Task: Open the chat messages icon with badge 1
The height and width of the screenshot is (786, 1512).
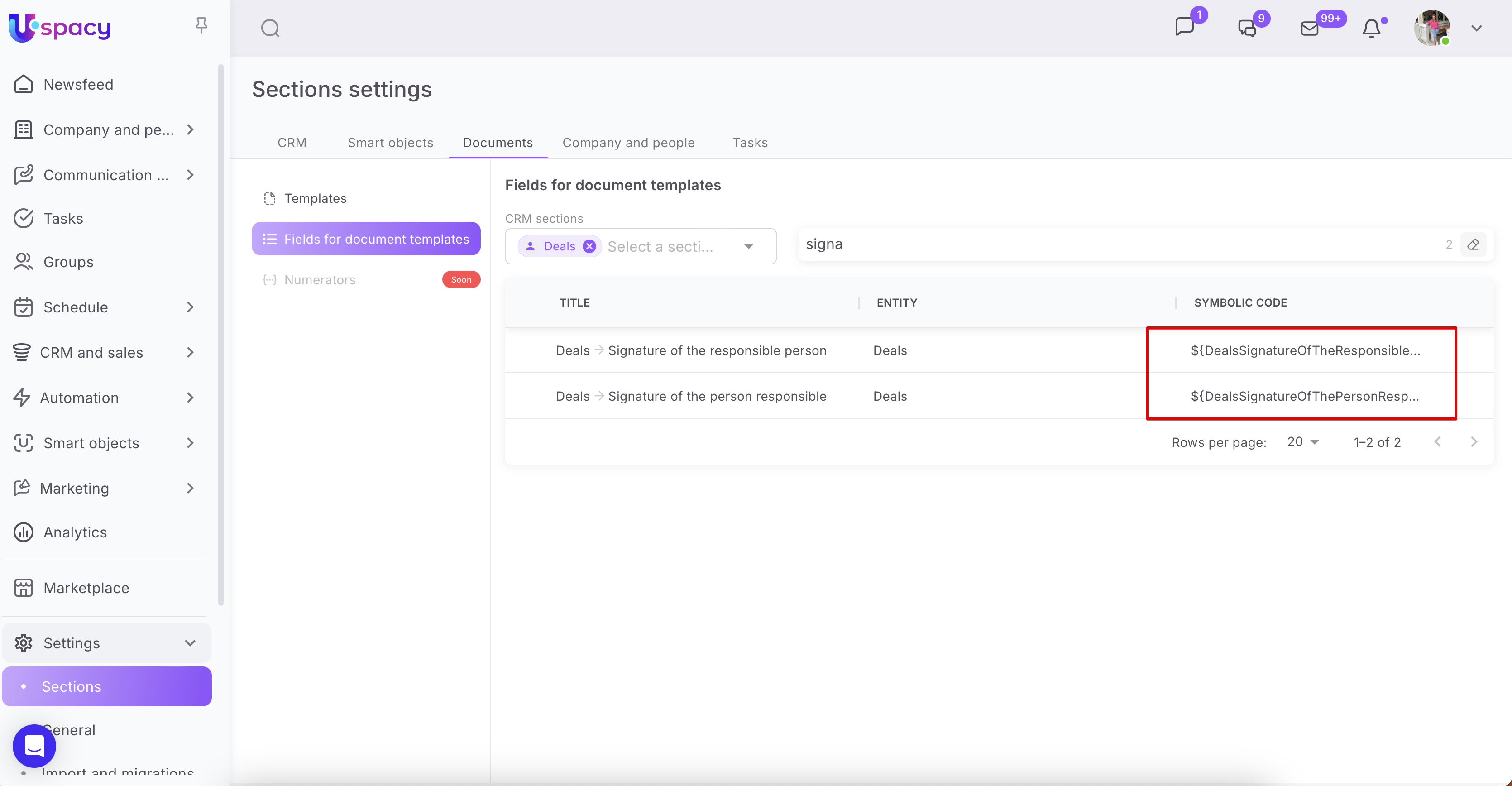Action: click(1185, 27)
